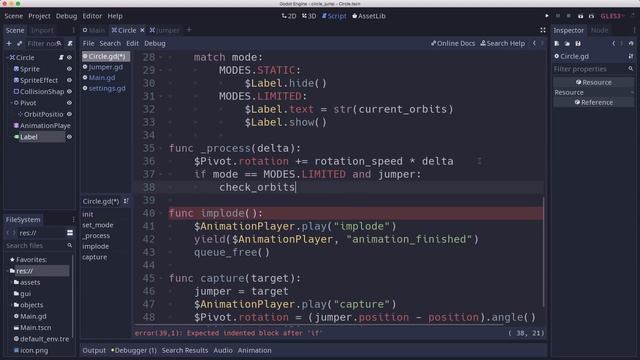
Task: Hide the Pivot node
Action: tap(69, 103)
